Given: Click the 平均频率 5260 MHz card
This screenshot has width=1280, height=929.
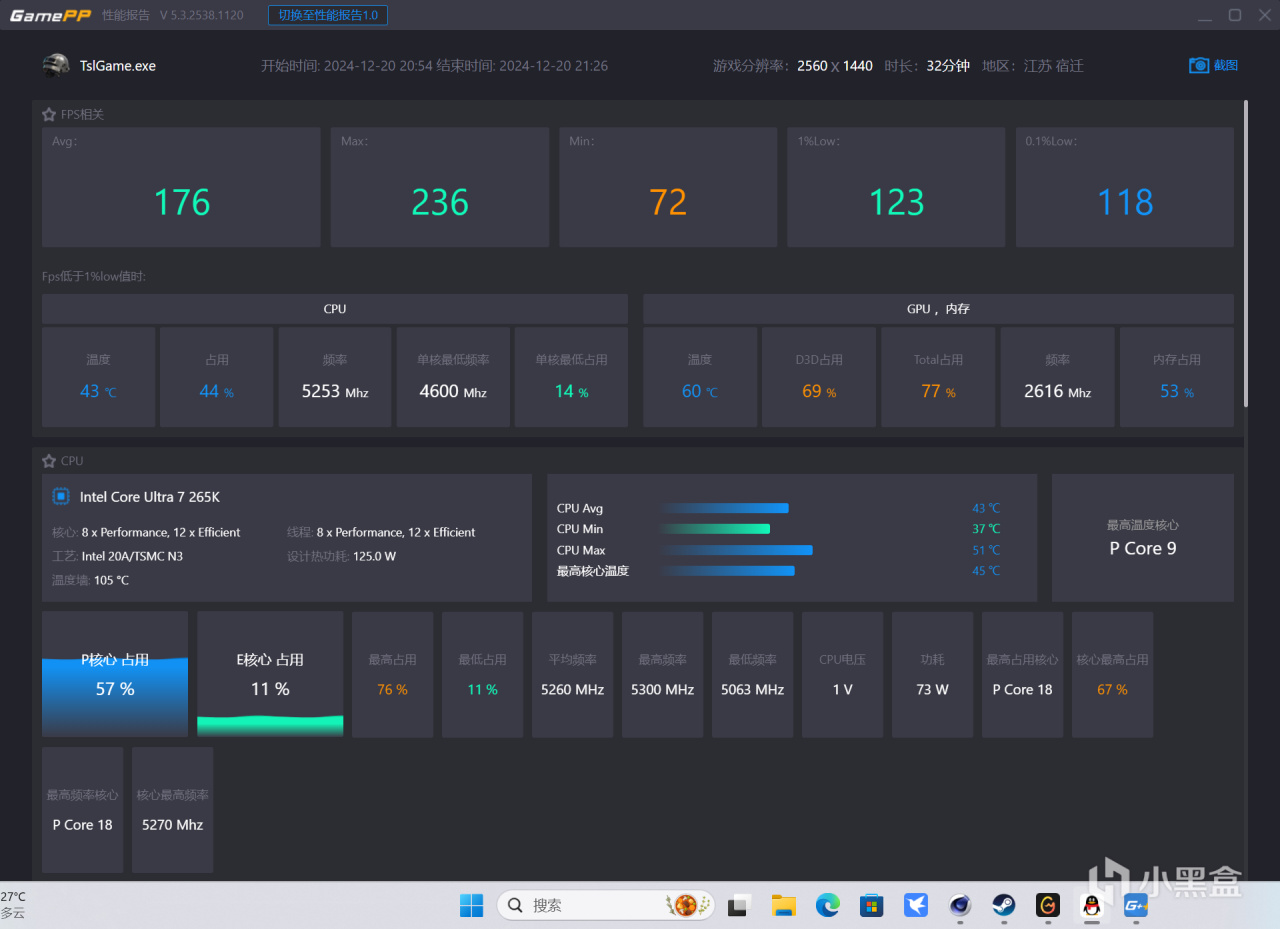Looking at the screenshot, I should point(572,674).
